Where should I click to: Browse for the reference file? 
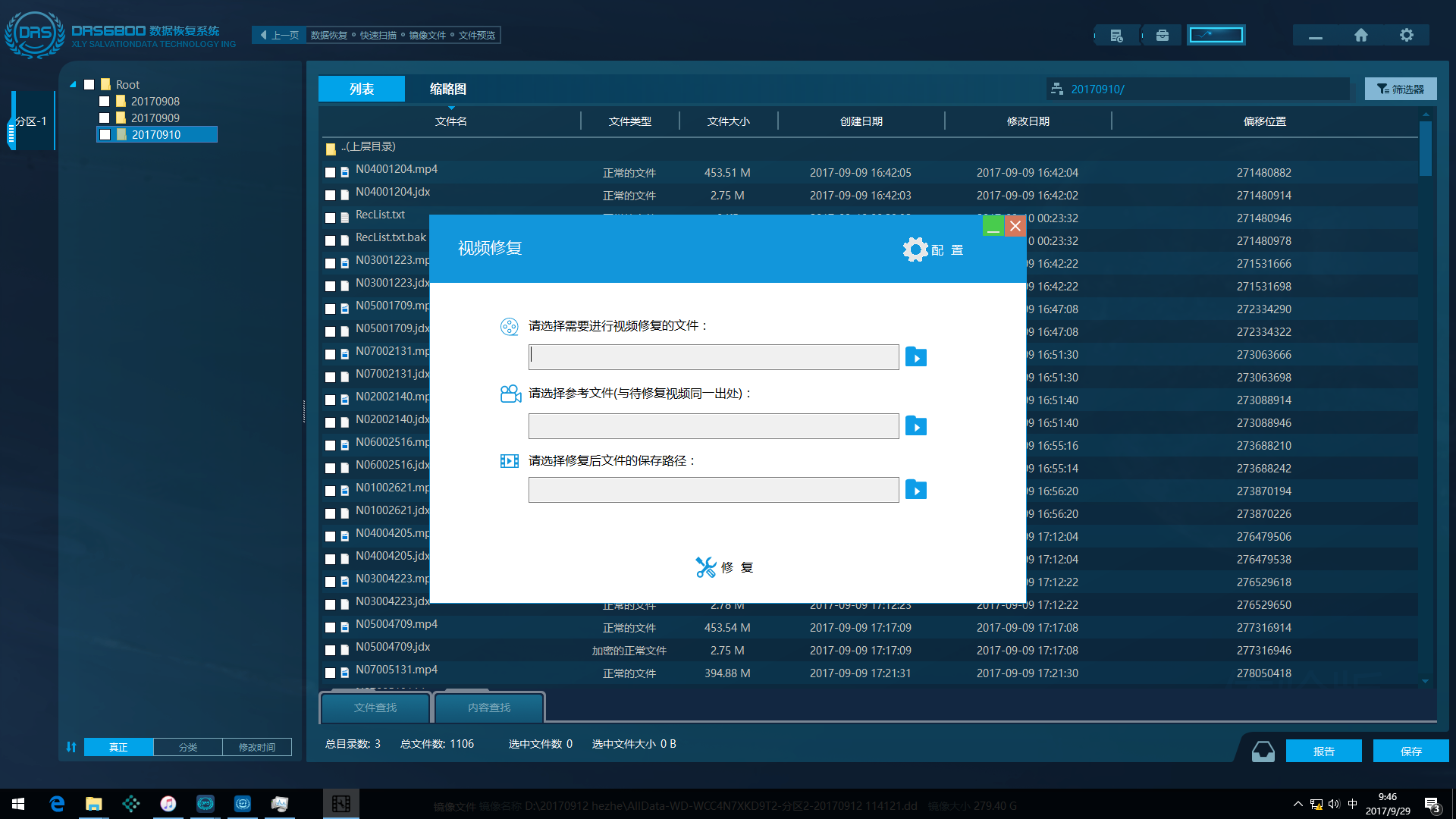pyautogui.click(x=915, y=426)
